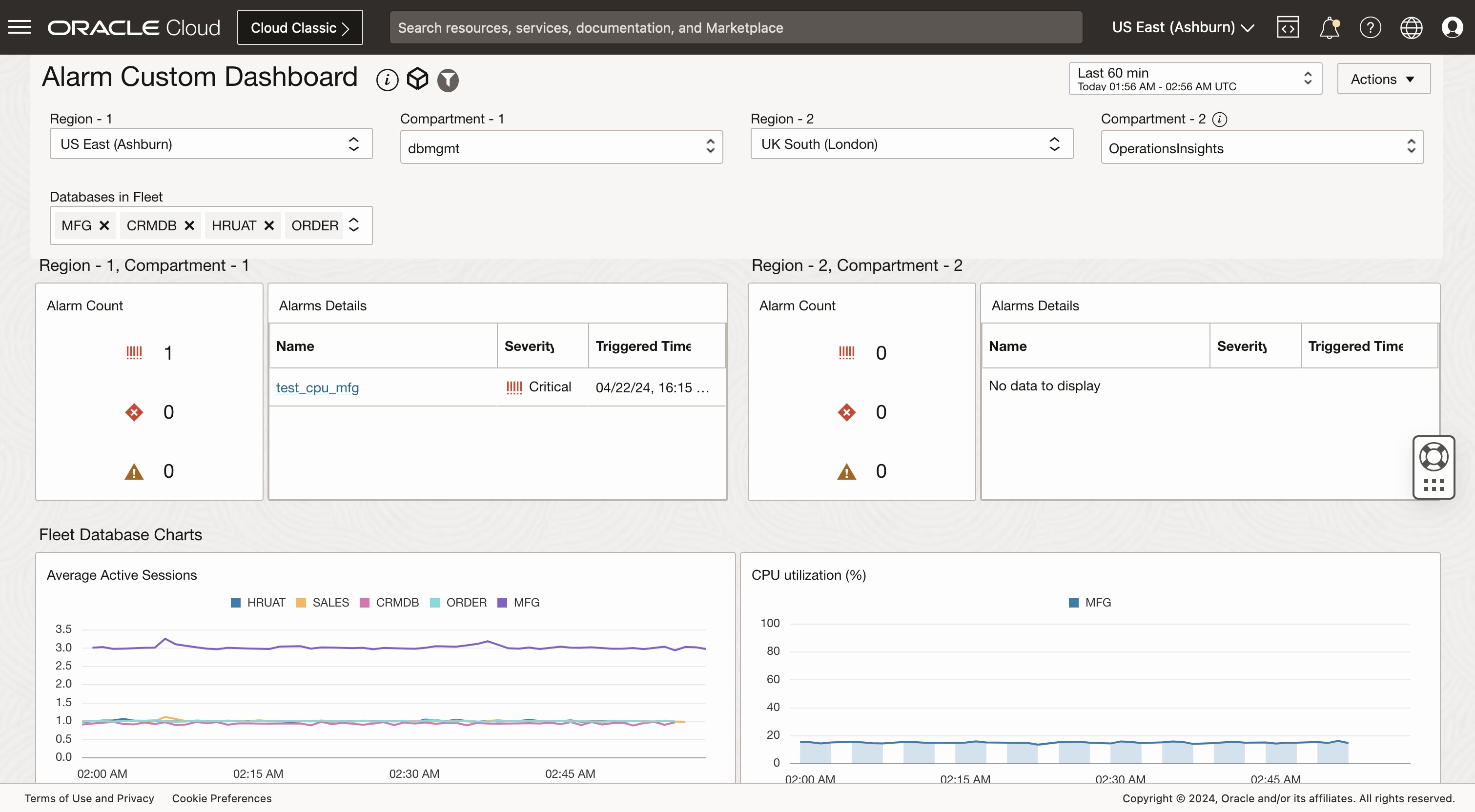This screenshot has width=1475, height=812.
Task: Click the help question mark icon
Action: (x=1370, y=27)
